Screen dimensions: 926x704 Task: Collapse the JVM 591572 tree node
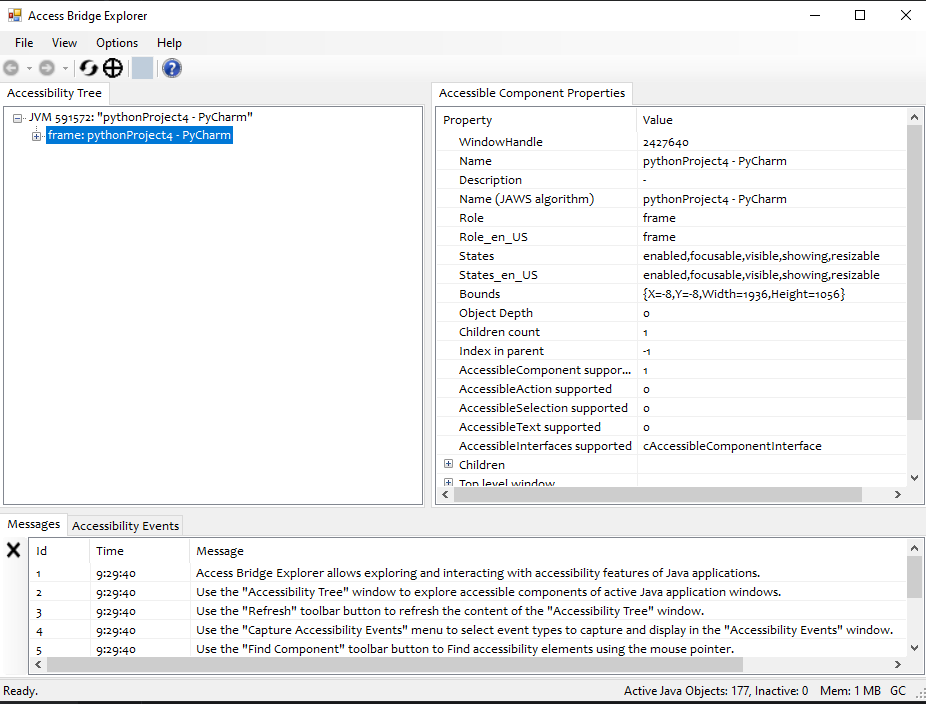point(18,118)
